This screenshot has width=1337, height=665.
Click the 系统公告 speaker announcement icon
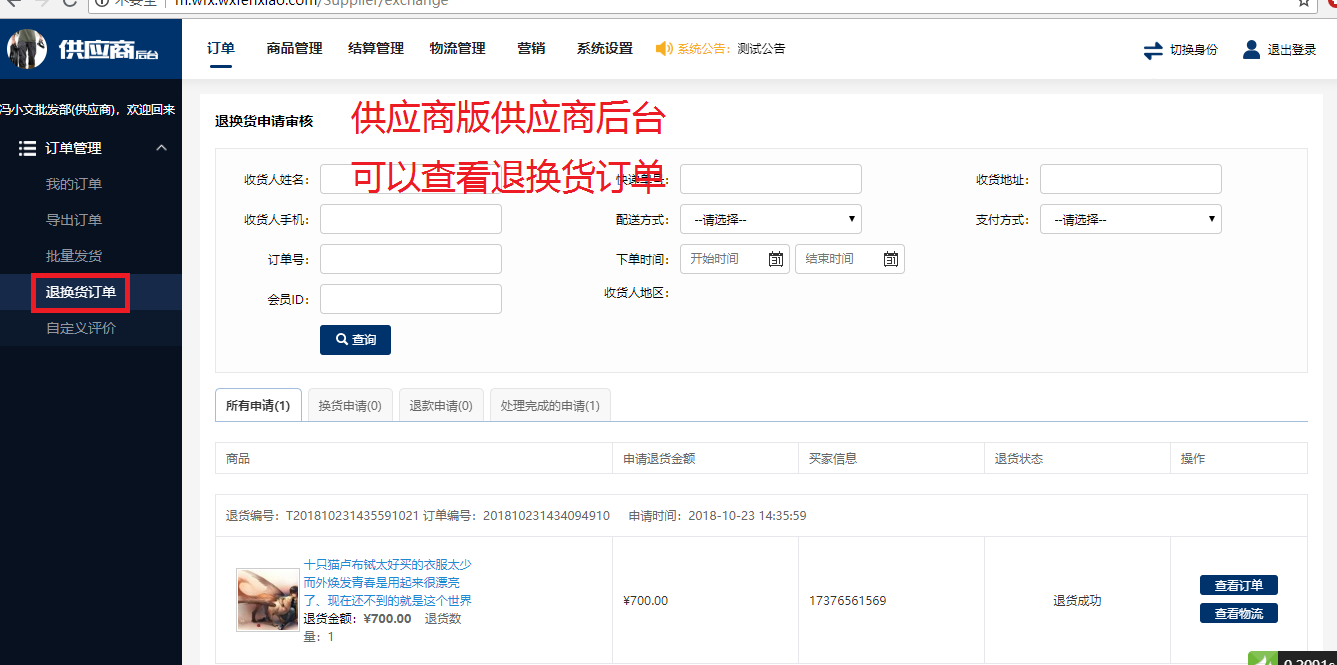663,48
